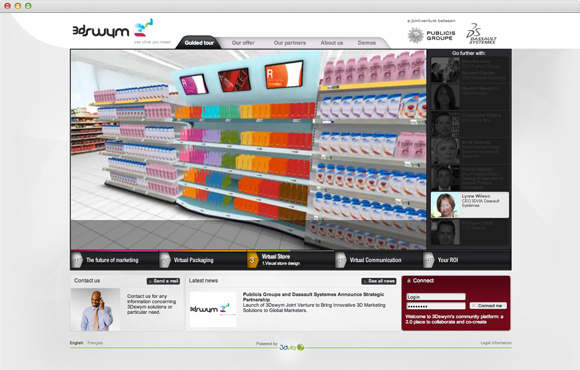The image size is (580, 370).
Task: Click the Login input field
Action: click(x=436, y=297)
